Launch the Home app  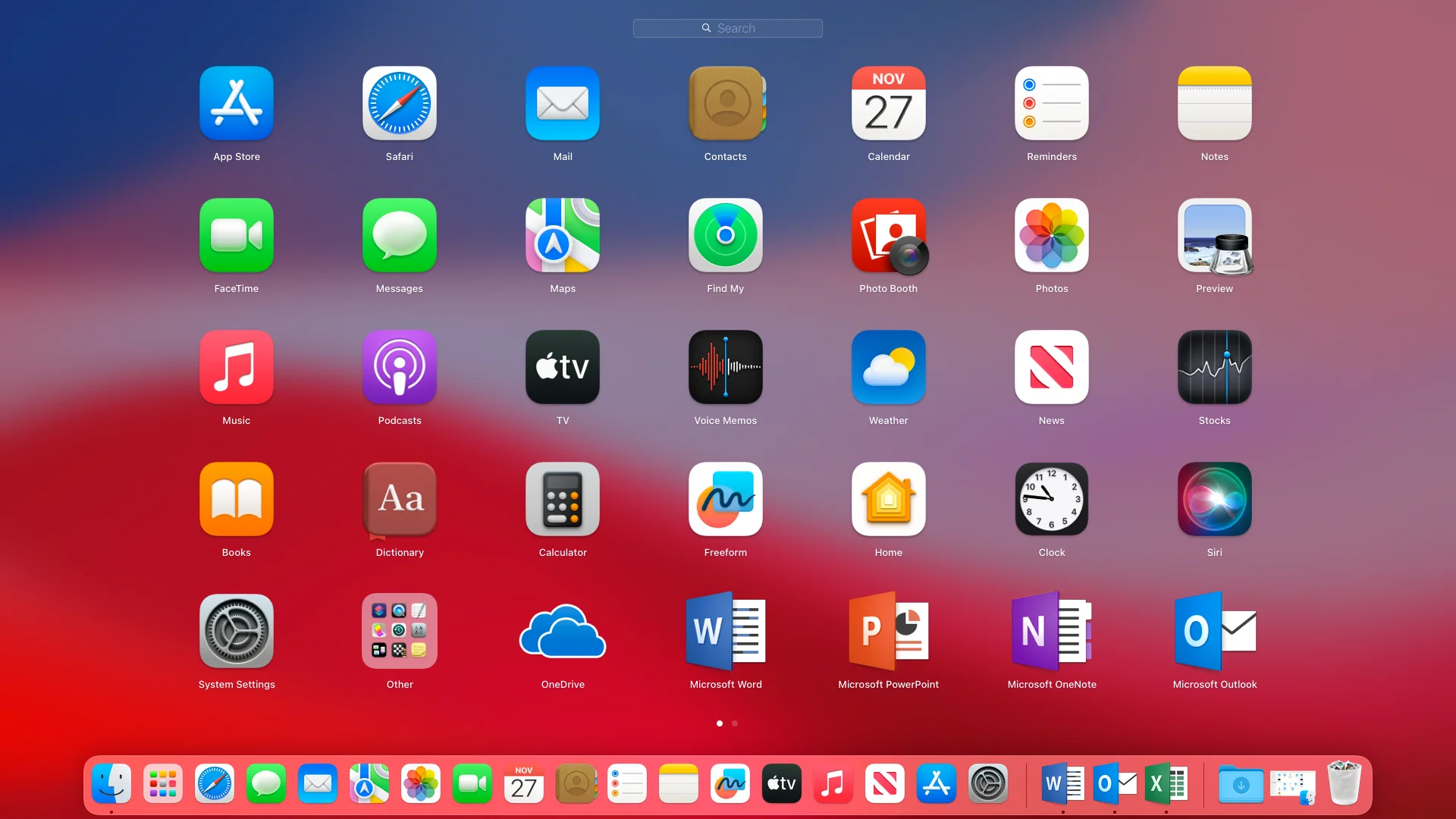(x=889, y=499)
